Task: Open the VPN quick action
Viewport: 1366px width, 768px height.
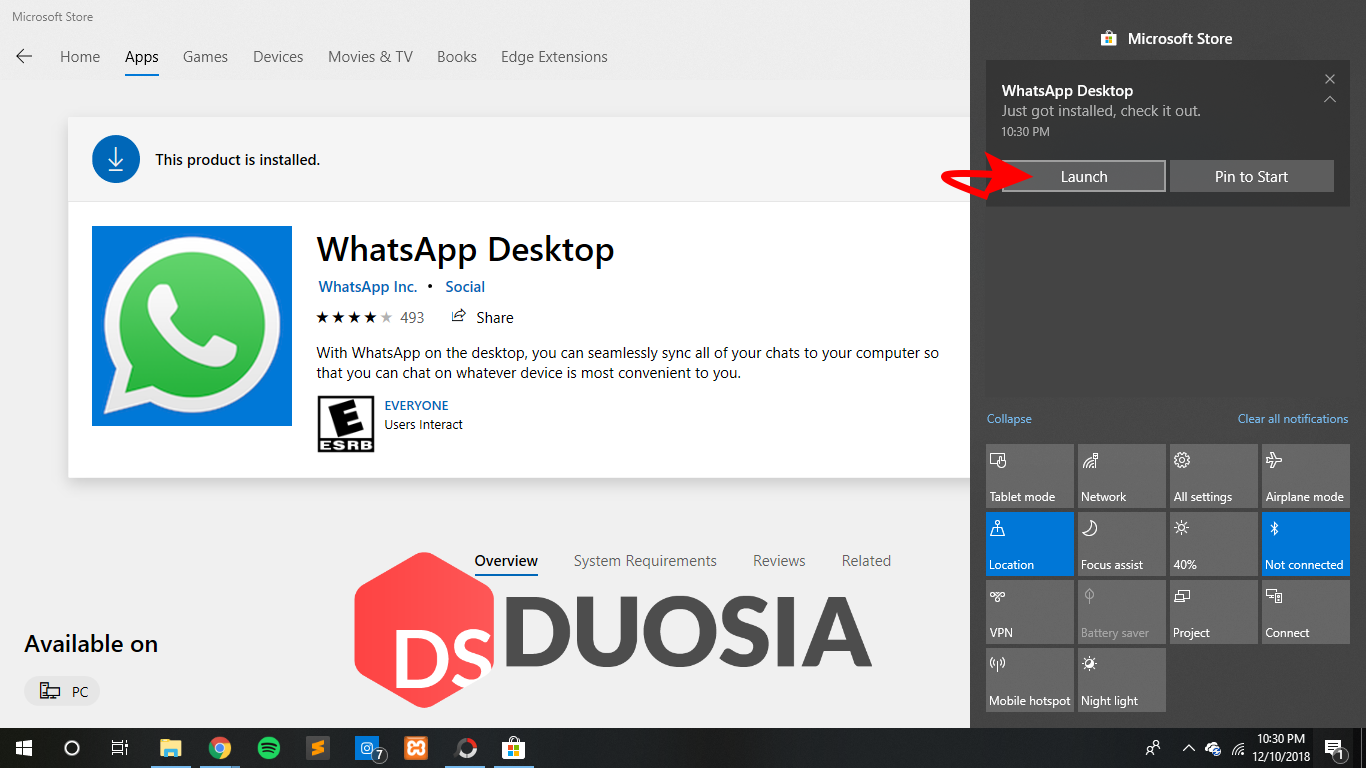Action: pos(1030,612)
